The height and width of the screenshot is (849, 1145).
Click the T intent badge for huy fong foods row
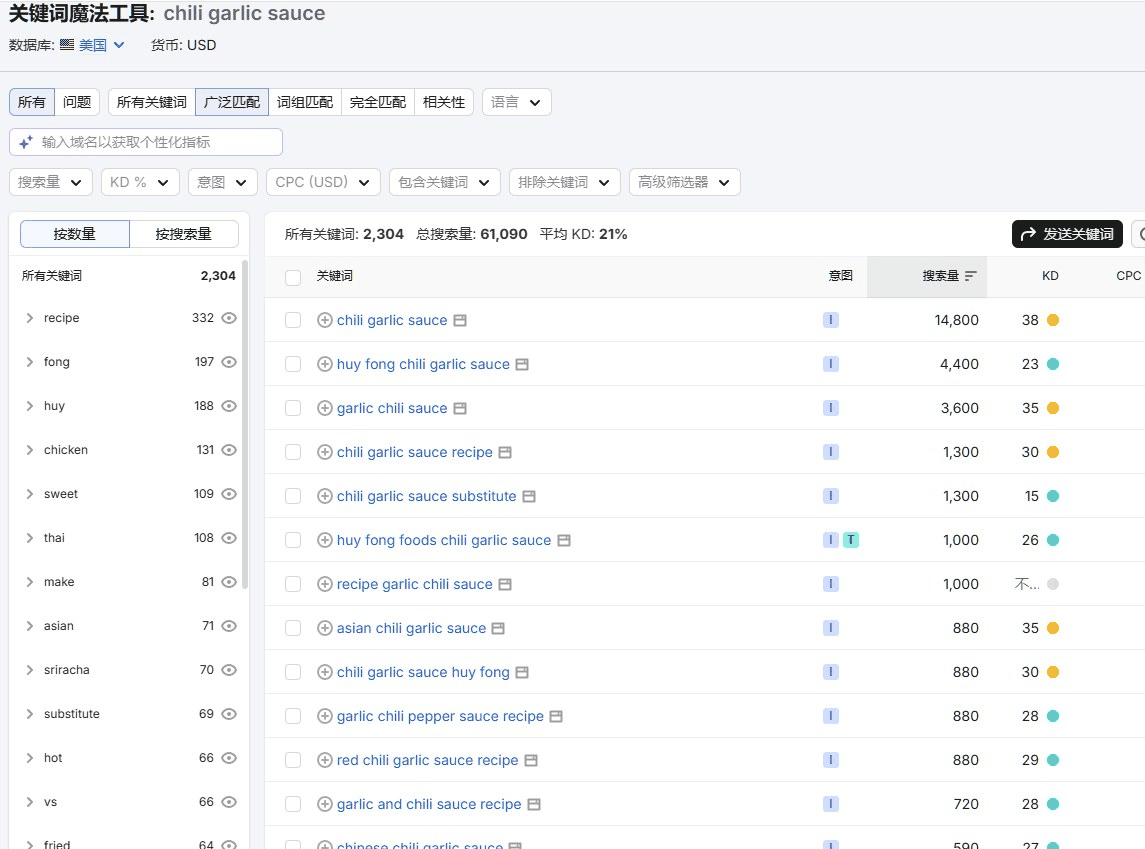point(851,540)
